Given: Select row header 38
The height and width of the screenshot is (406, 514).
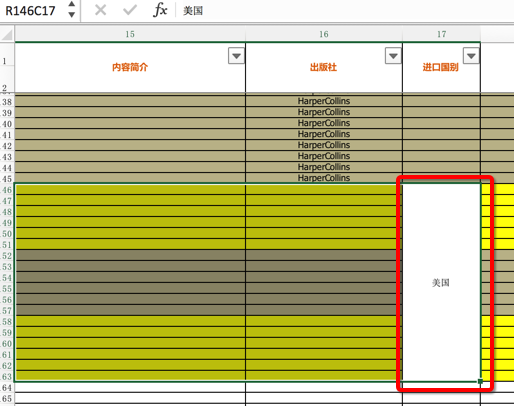Looking at the screenshot, I should coord(7,102).
